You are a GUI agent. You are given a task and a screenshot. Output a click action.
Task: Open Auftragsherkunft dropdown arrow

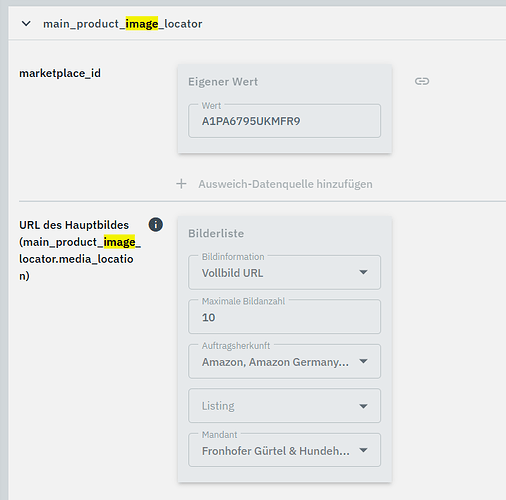[x=363, y=361]
